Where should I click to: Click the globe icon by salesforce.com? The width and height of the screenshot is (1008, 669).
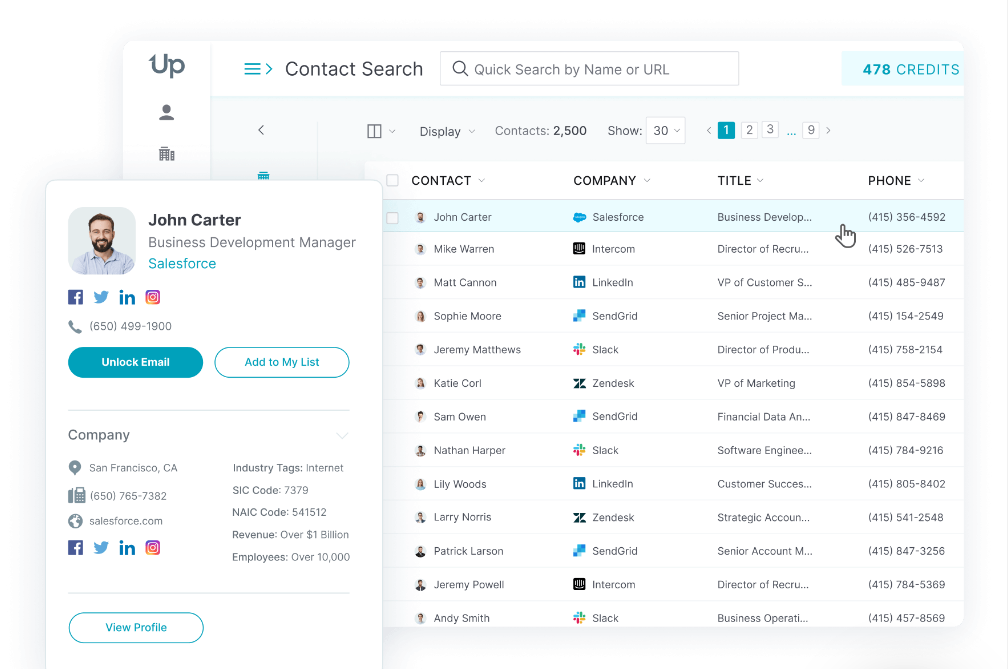pos(75,521)
